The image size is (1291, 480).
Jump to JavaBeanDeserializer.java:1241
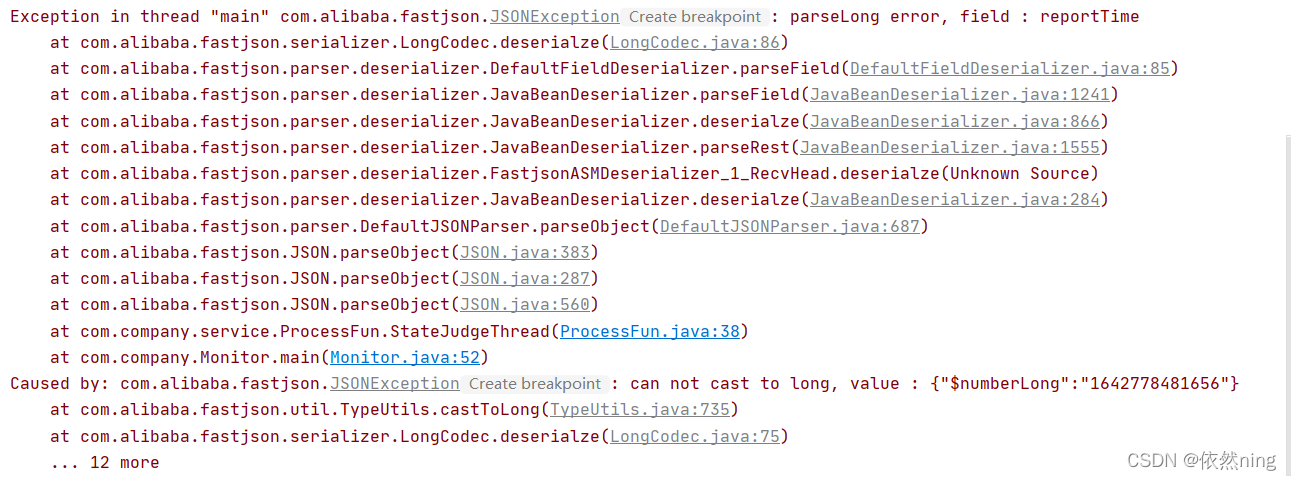(x=959, y=94)
